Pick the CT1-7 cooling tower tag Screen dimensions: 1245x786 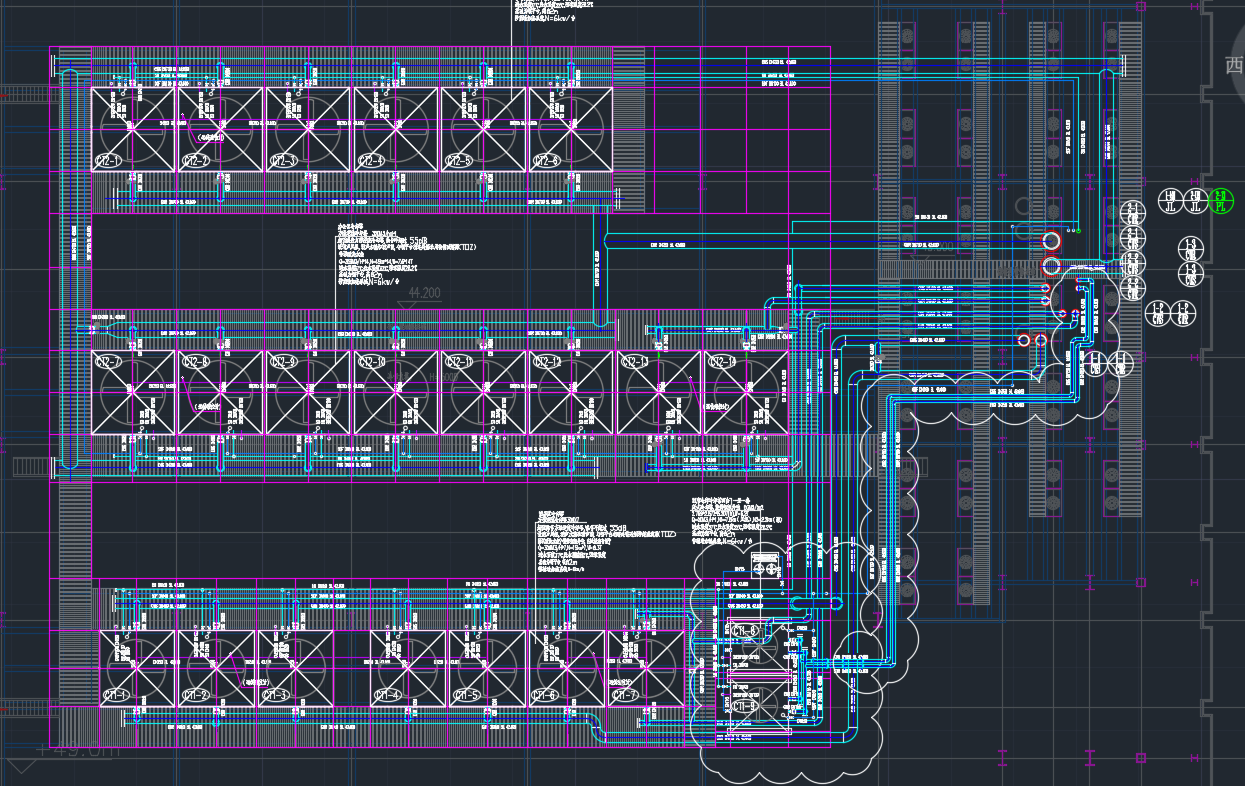[625, 695]
